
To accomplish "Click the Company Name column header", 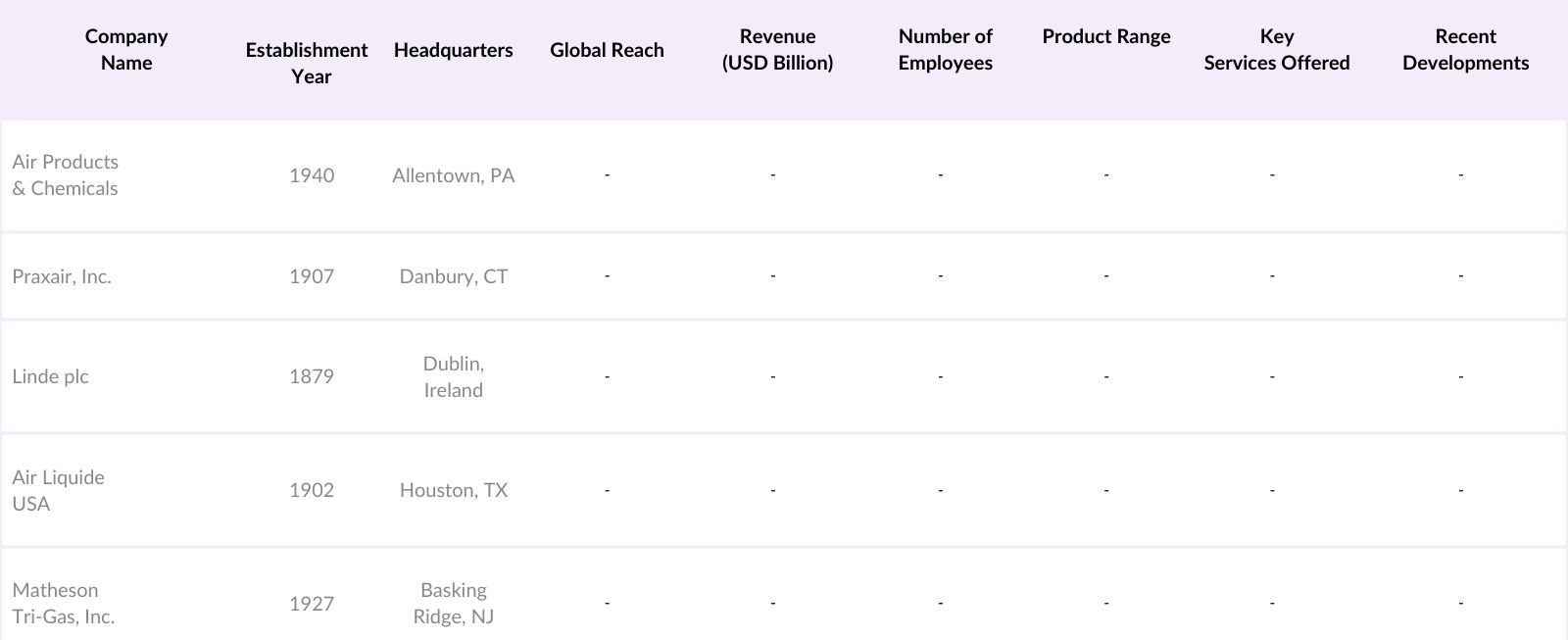I will pos(126,50).
